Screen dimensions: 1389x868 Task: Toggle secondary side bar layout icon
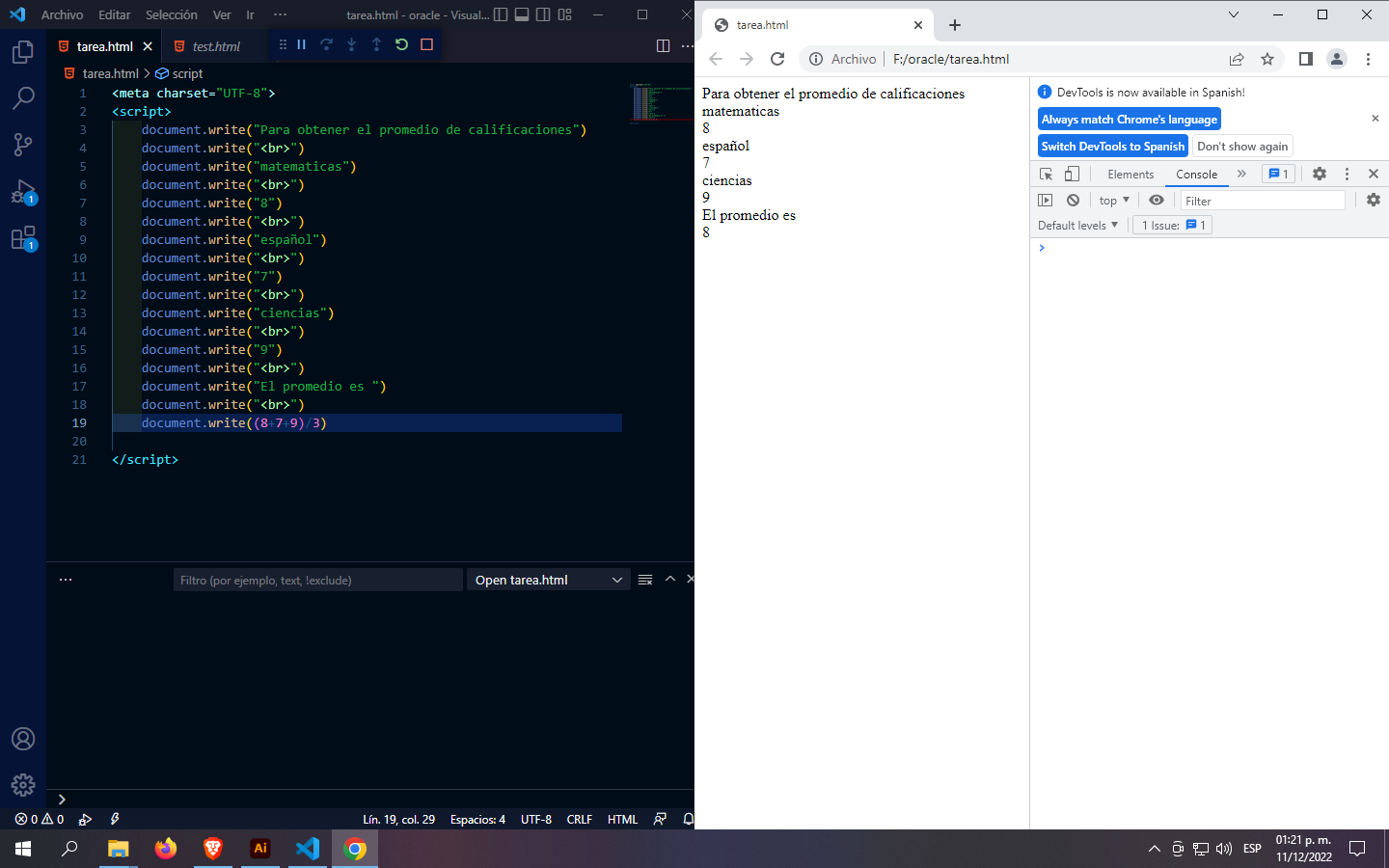[x=543, y=14]
